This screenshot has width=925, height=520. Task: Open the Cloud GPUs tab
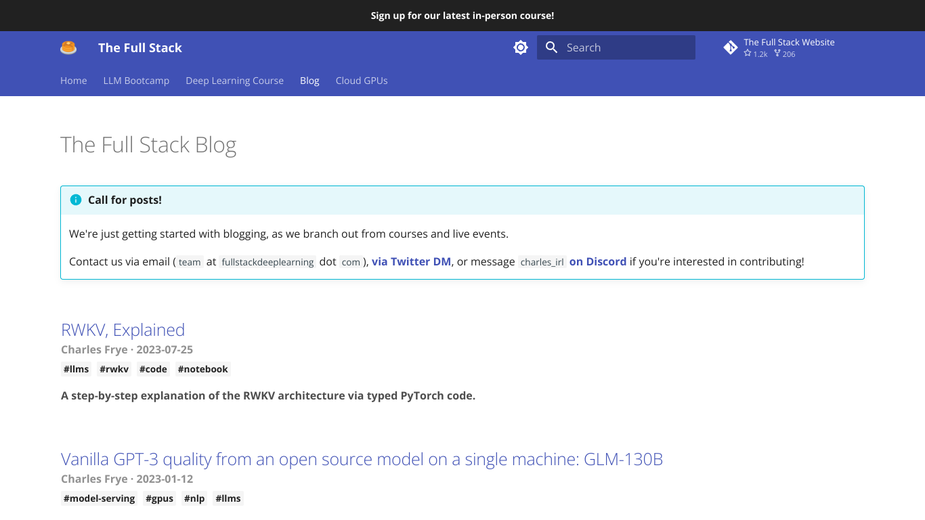[362, 80]
